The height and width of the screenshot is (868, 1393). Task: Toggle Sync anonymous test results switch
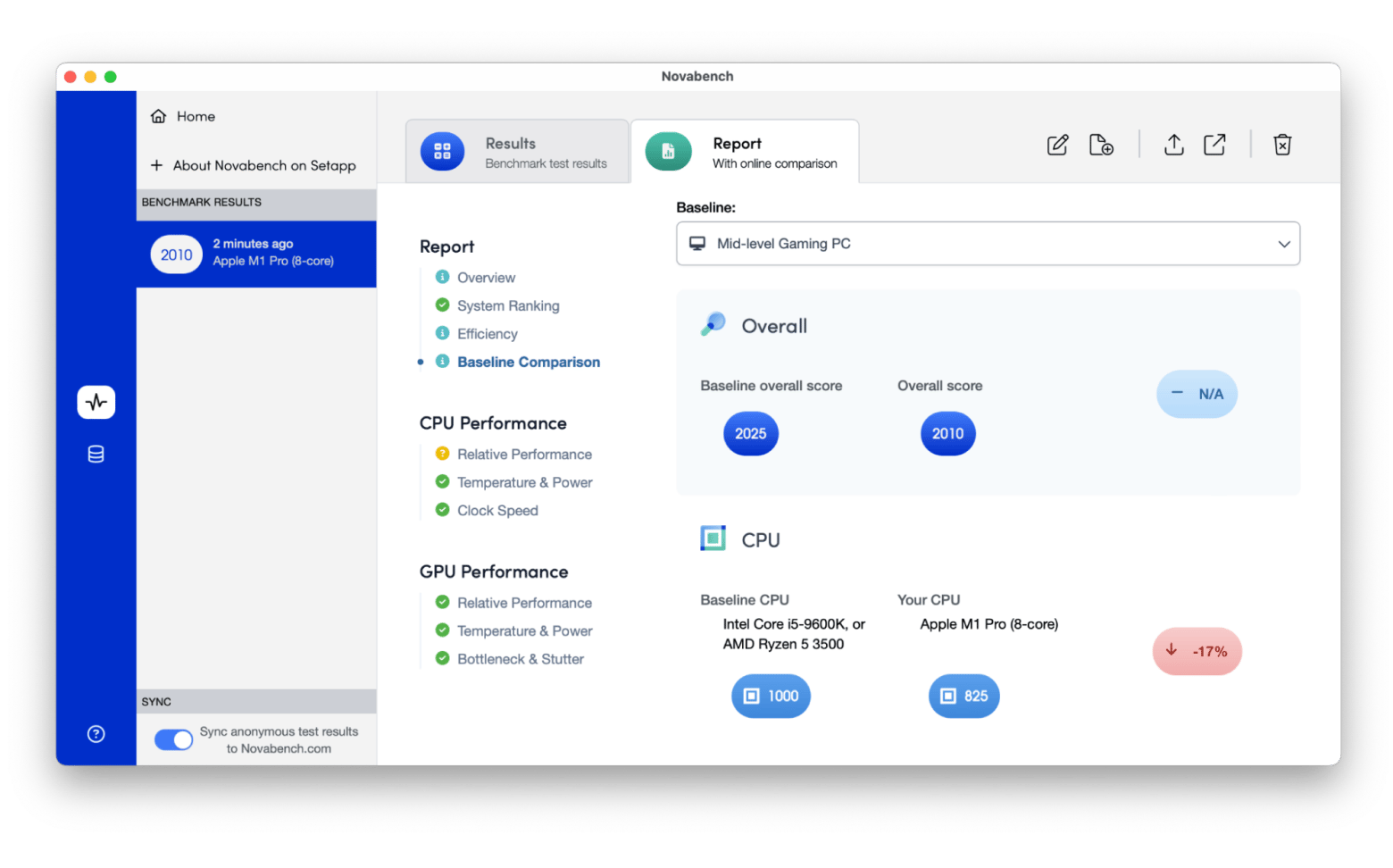[173, 739]
